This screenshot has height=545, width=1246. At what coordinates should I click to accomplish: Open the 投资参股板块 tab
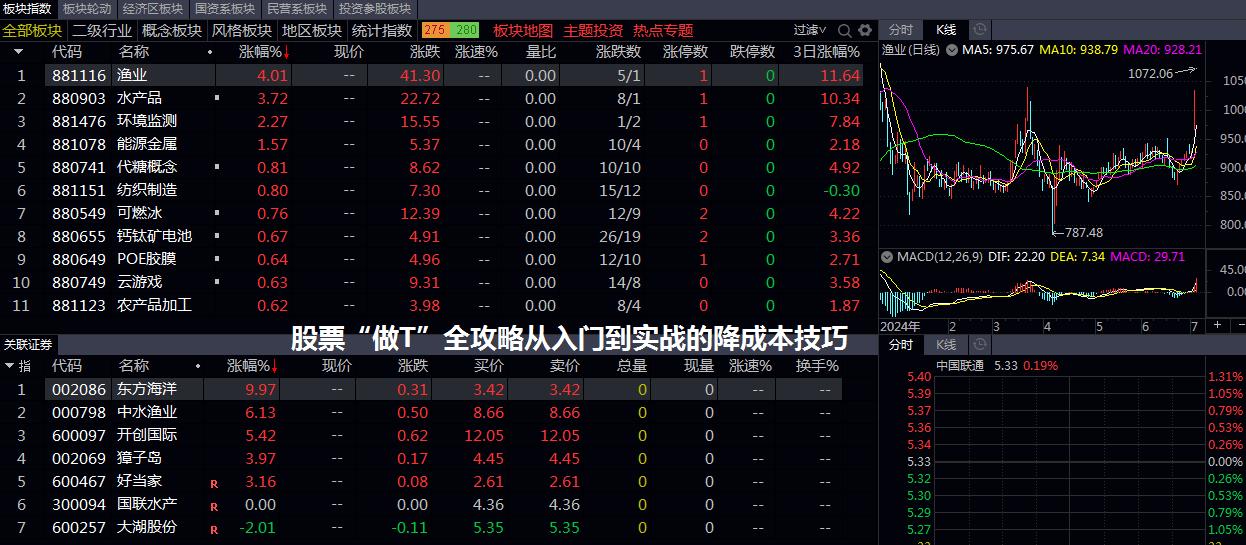[375, 8]
